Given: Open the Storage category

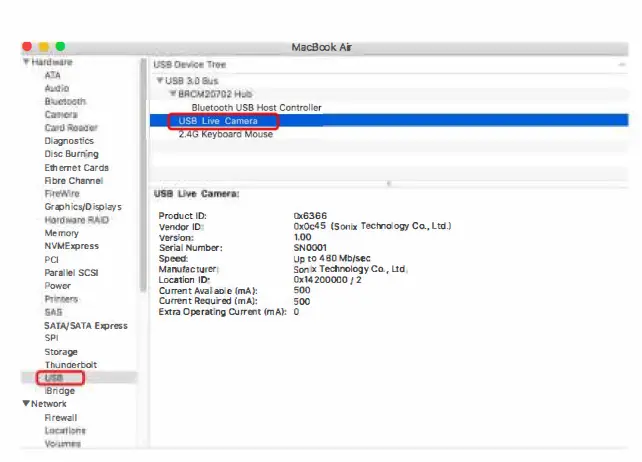Looking at the screenshot, I should point(60,352).
